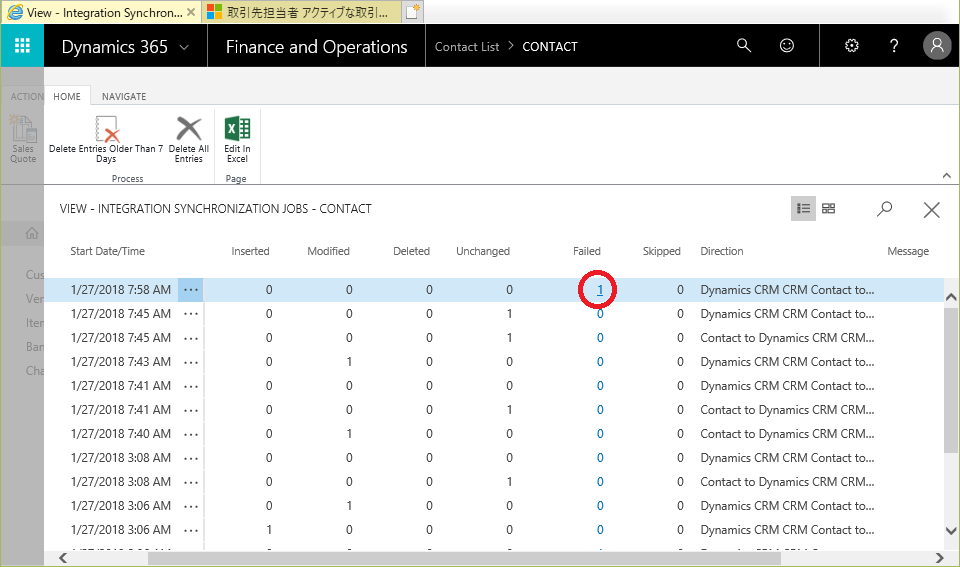Open a new browser tab
Image resolution: width=960 pixels, height=567 pixels.
coord(413,12)
